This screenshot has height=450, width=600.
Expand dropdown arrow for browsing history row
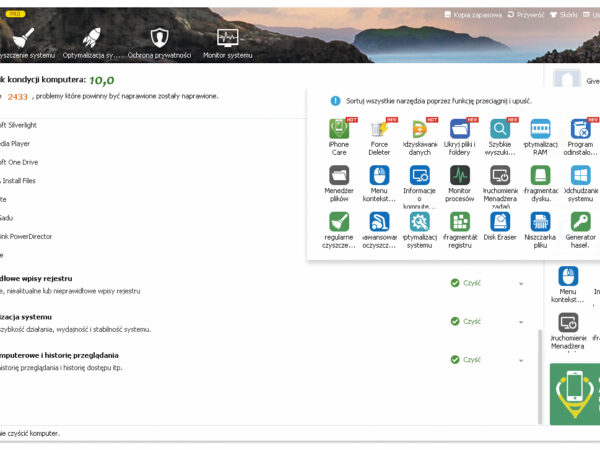tap(521, 360)
